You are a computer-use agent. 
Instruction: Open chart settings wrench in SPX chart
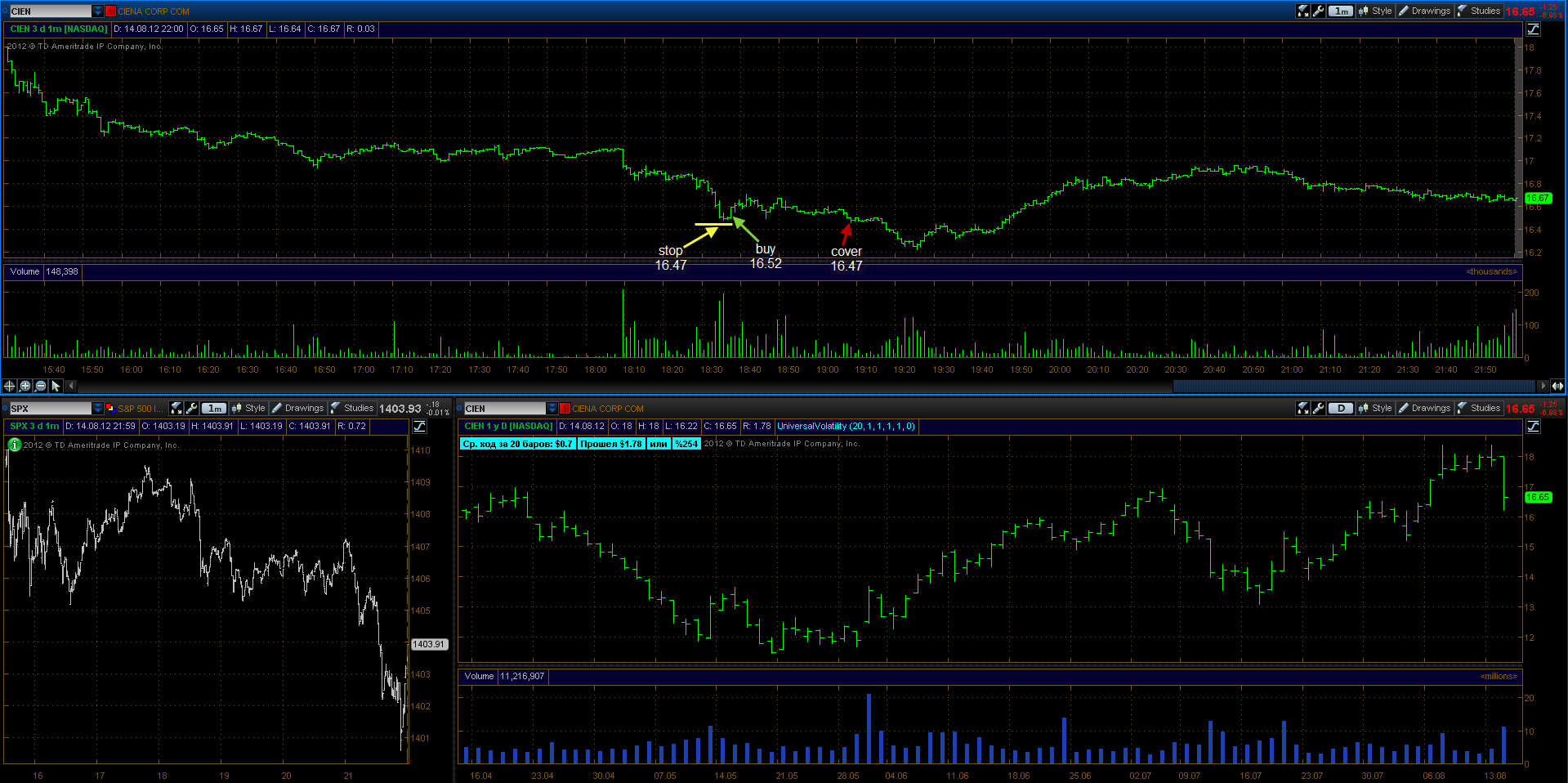(192, 408)
